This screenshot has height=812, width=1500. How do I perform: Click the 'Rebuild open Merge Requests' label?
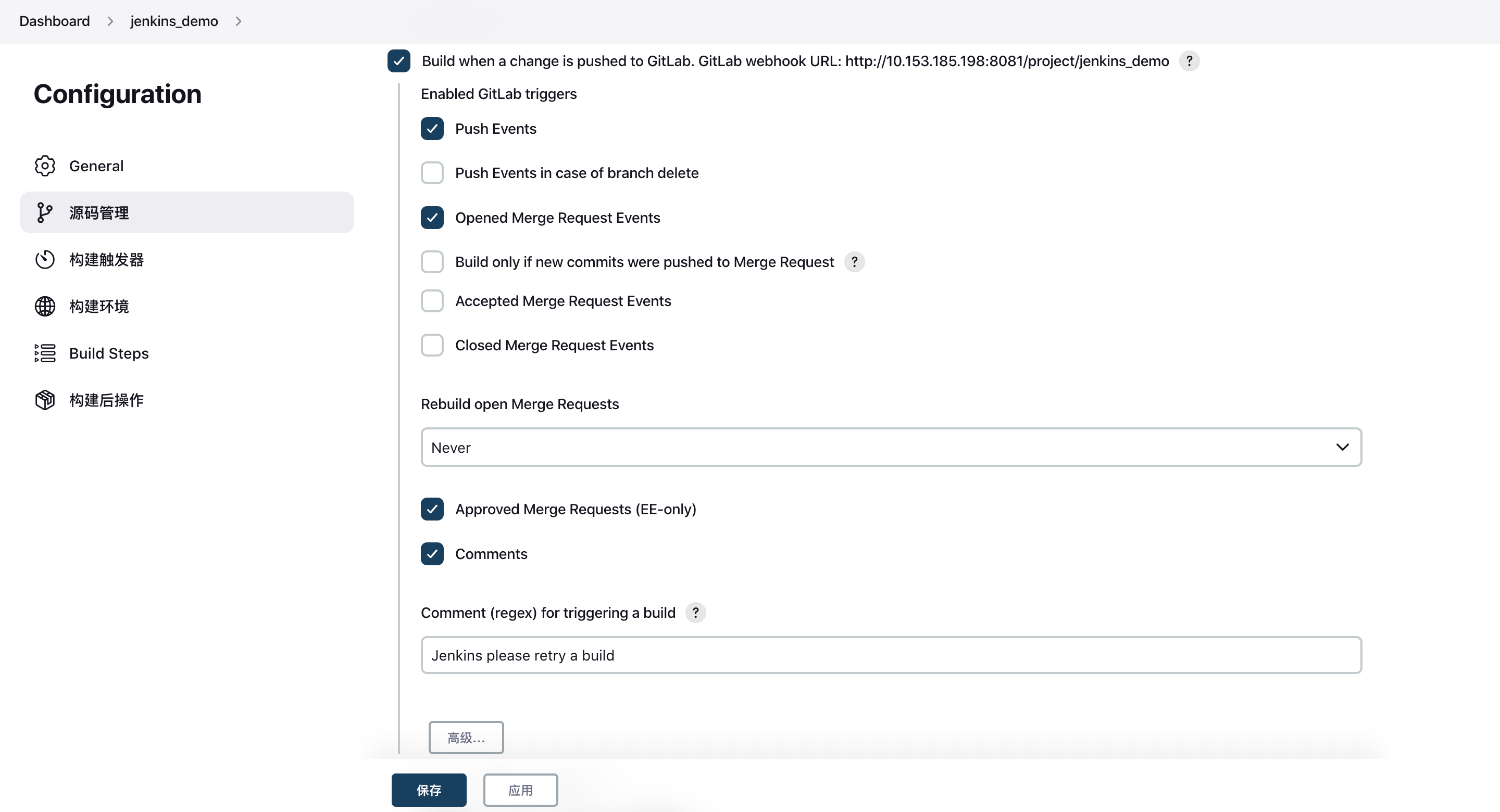tap(519, 404)
